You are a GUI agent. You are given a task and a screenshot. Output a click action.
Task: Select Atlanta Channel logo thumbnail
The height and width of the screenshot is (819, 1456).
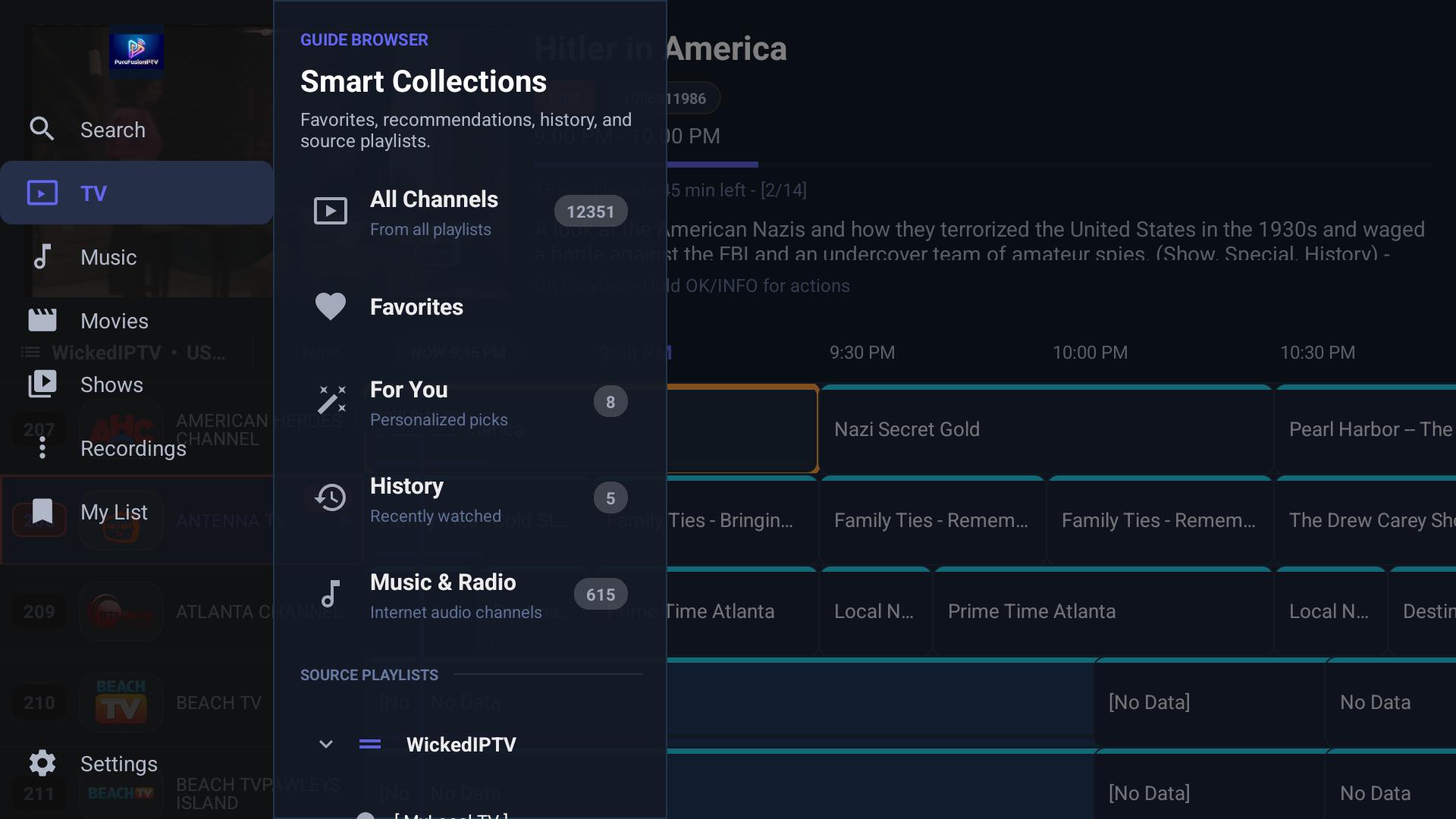click(121, 611)
